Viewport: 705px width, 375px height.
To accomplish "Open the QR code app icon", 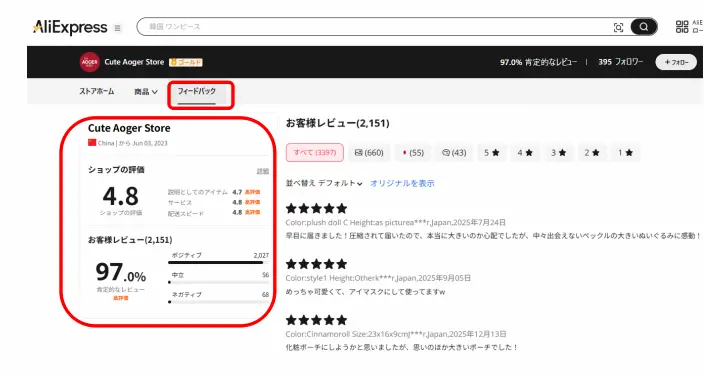I will coord(682,27).
